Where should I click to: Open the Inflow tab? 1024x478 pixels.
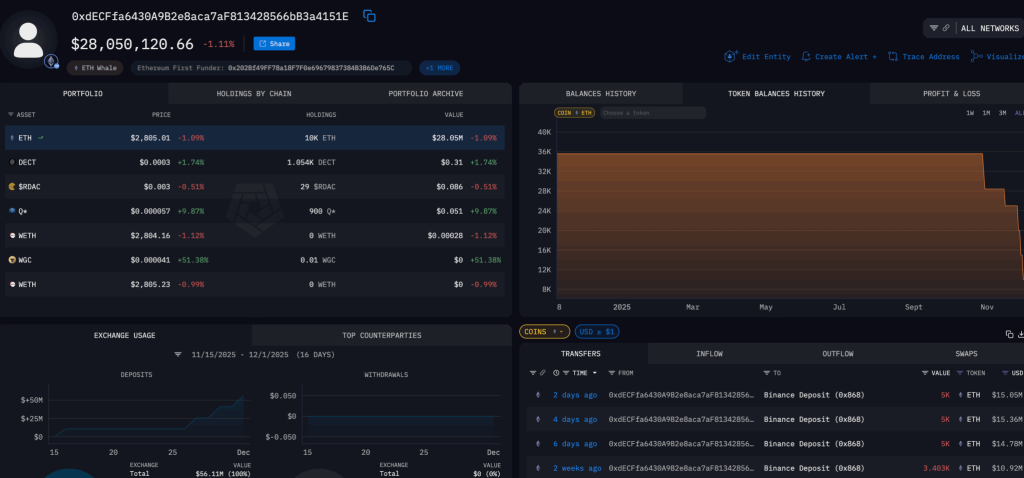tap(710, 354)
